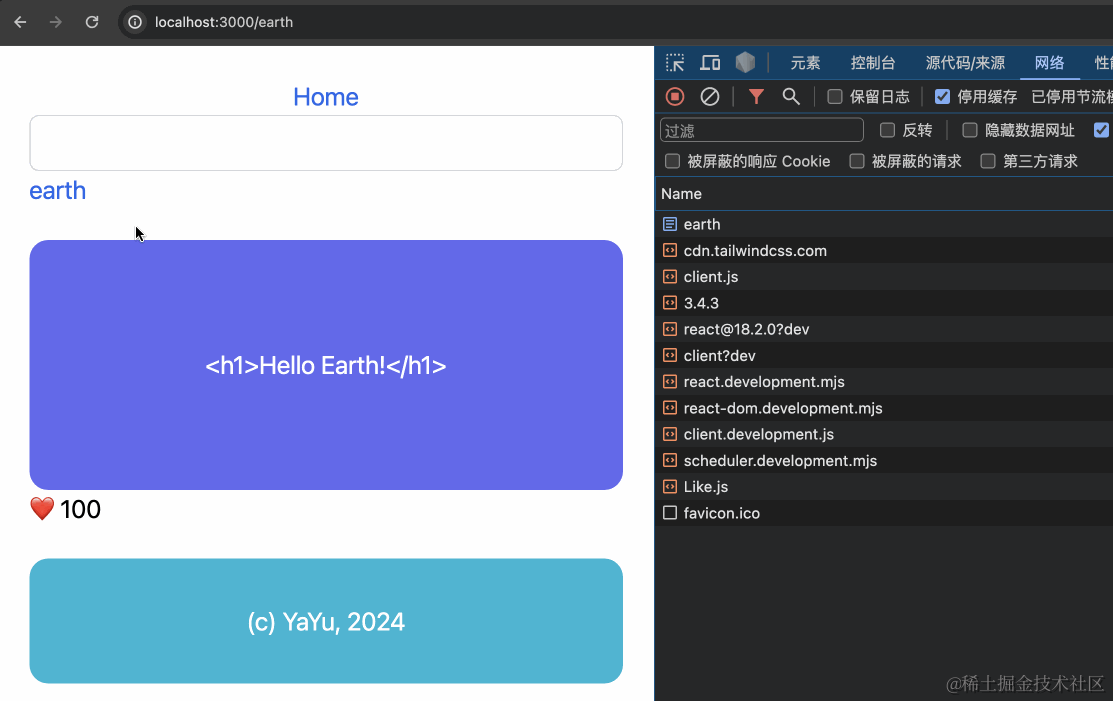Select the Like.js network request
This screenshot has height=701, width=1113.
point(705,487)
